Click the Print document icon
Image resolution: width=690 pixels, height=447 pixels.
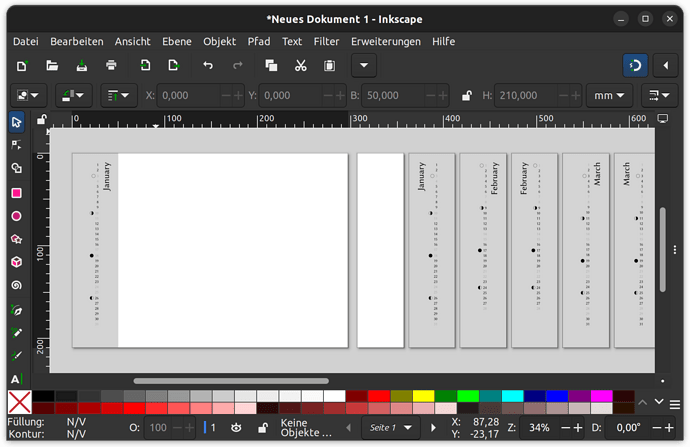tap(111, 66)
